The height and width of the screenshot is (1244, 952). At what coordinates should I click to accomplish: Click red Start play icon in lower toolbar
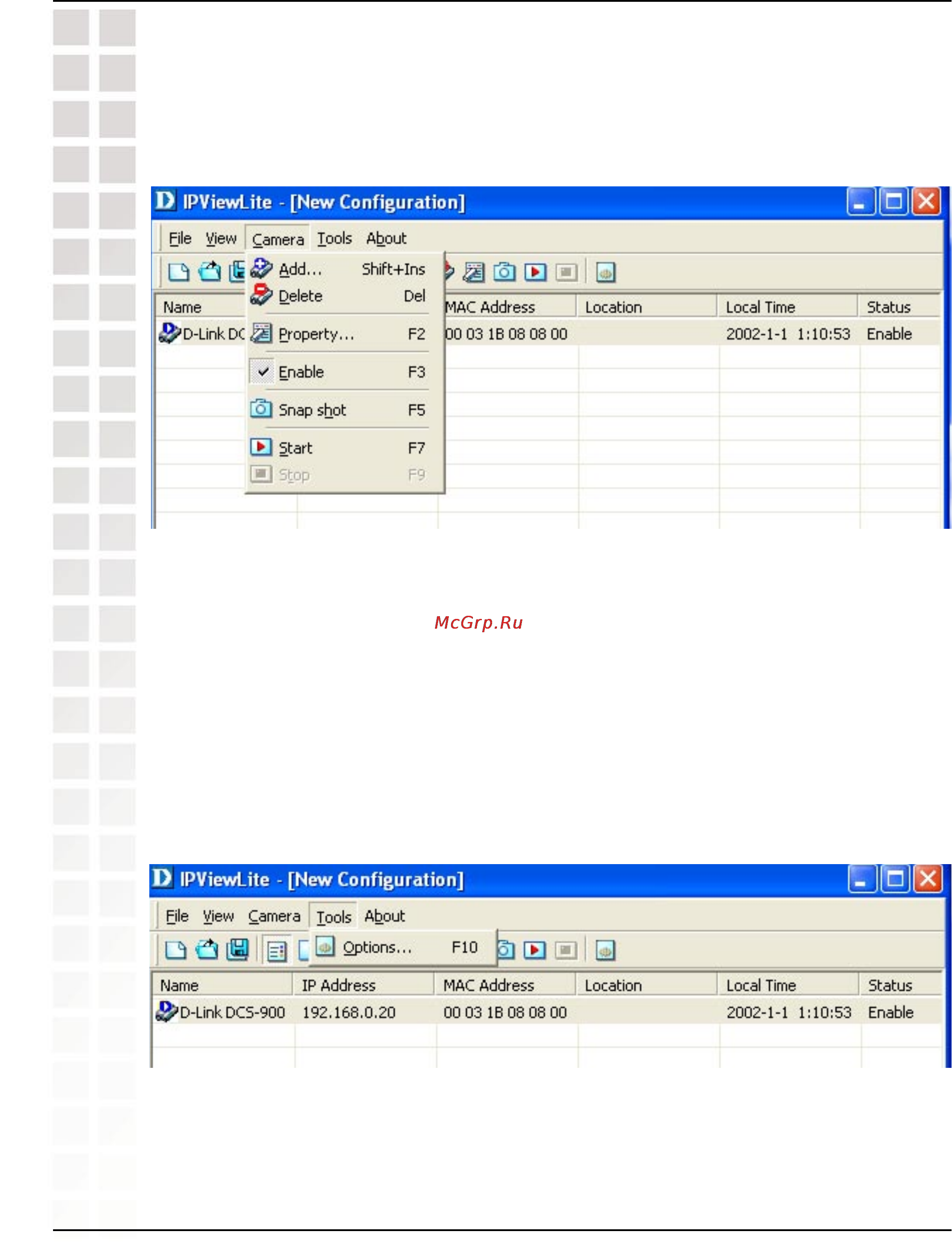[534, 950]
